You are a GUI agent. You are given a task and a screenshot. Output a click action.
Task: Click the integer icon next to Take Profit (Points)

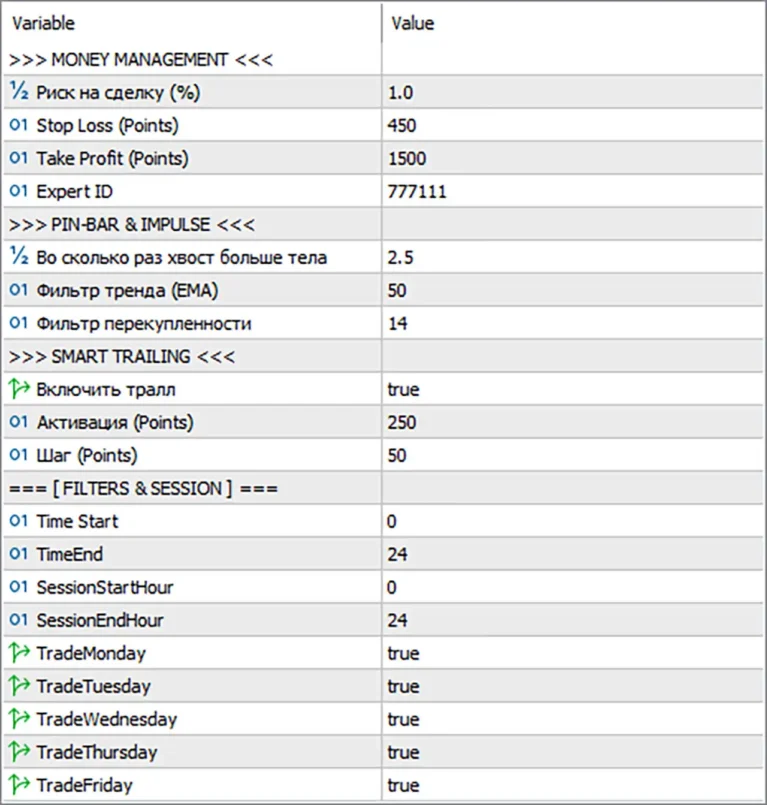pyautogui.click(x=18, y=158)
